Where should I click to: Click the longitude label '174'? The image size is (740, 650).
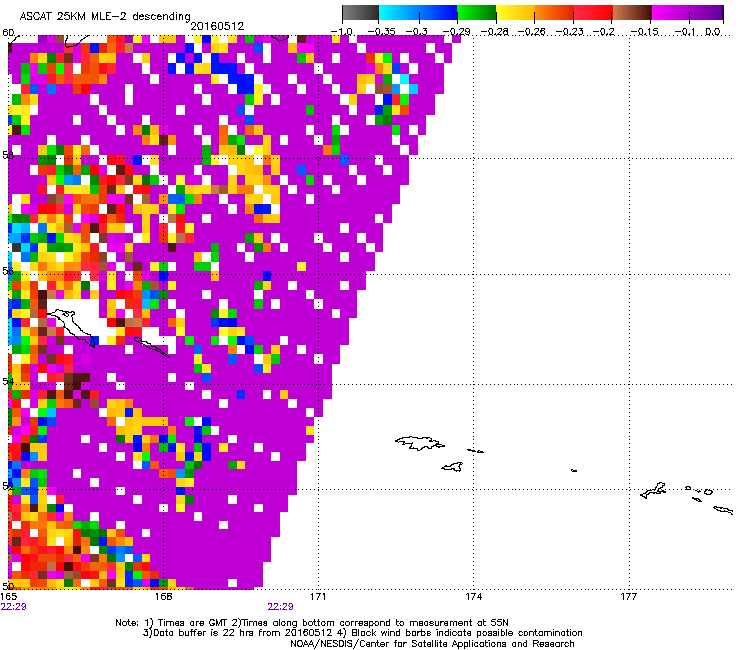[x=473, y=597]
